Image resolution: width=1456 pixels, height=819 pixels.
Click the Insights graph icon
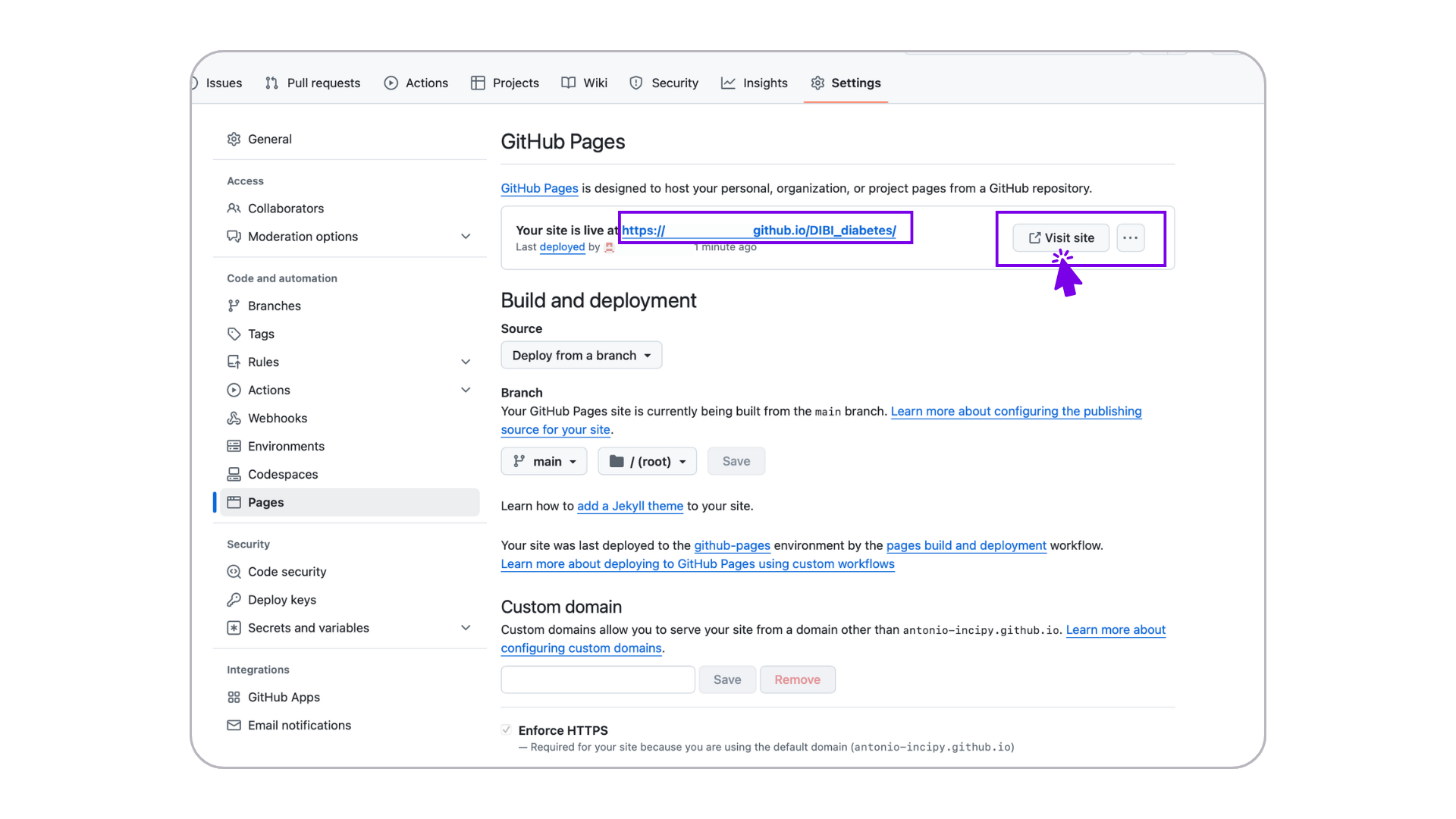coord(728,83)
